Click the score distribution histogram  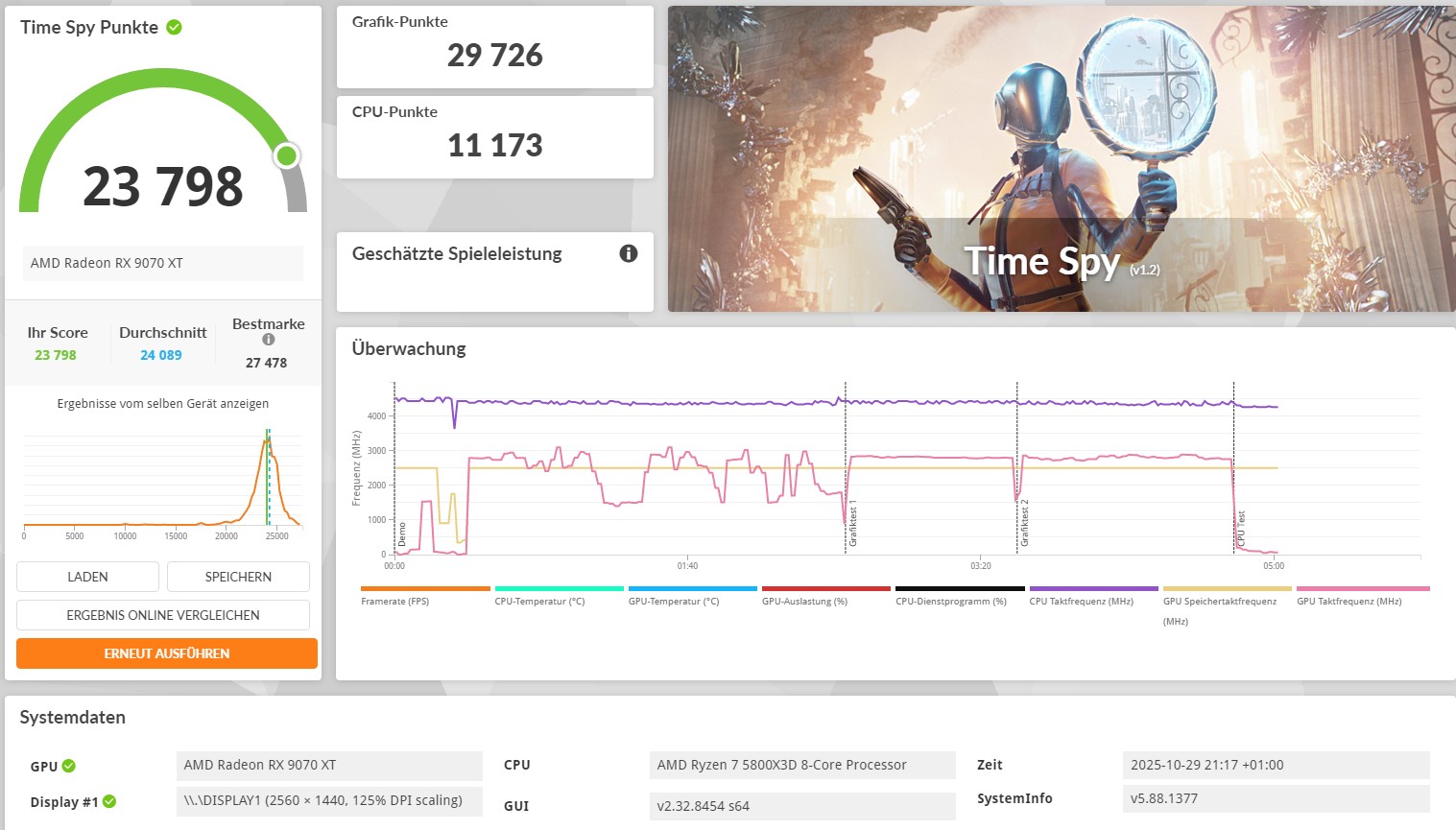pos(162,480)
